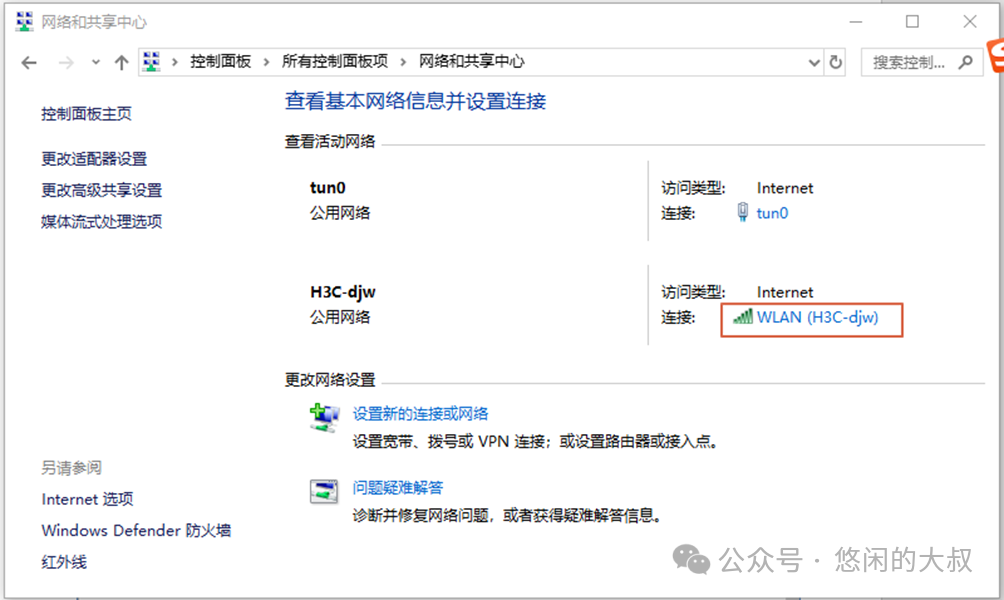Click the H3C-djw network name text
The image size is (1004, 600).
coord(343,292)
